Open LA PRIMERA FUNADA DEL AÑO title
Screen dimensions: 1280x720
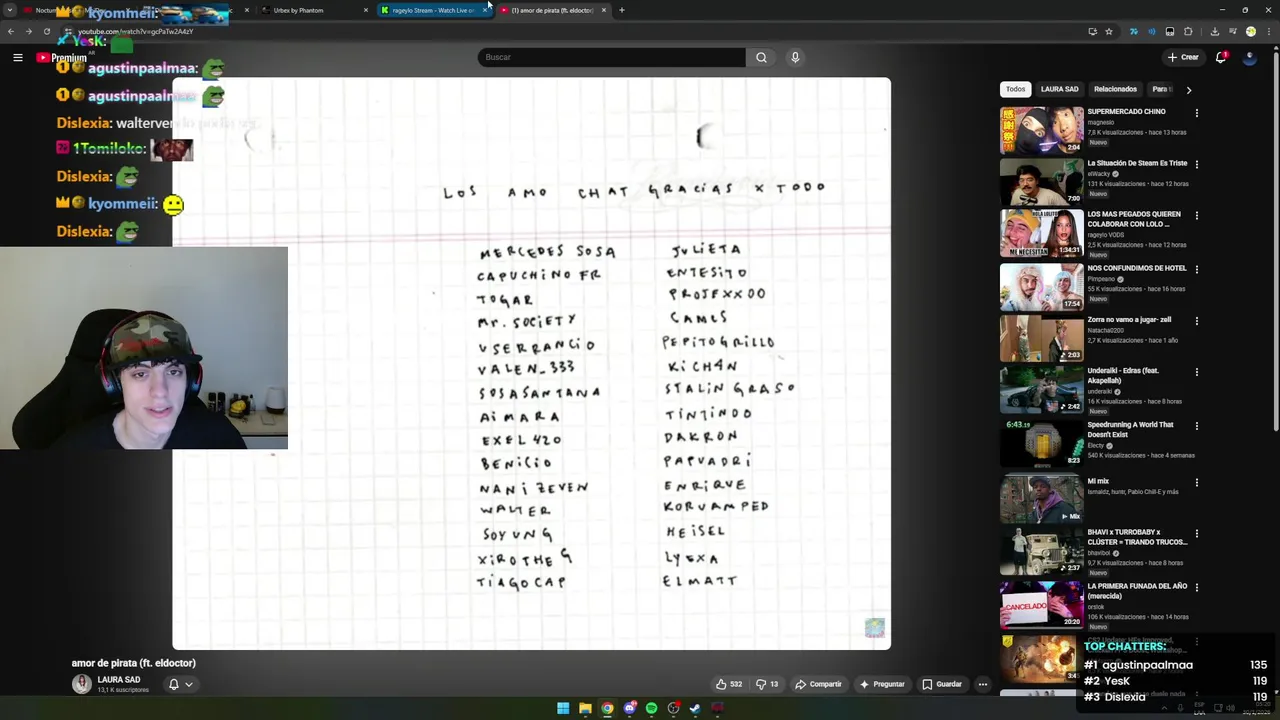point(1137,591)
